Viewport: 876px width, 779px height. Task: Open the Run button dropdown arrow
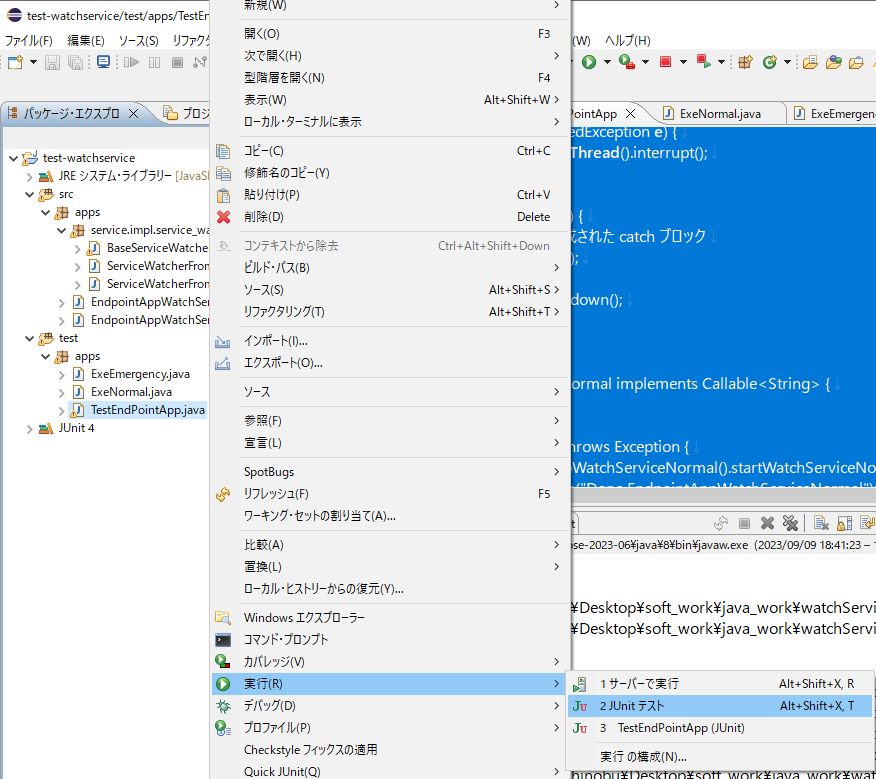point(605,61)
